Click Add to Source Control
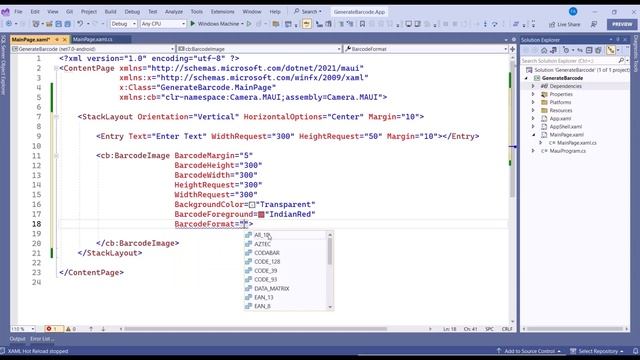640x360 pixels. click(529, 351)
